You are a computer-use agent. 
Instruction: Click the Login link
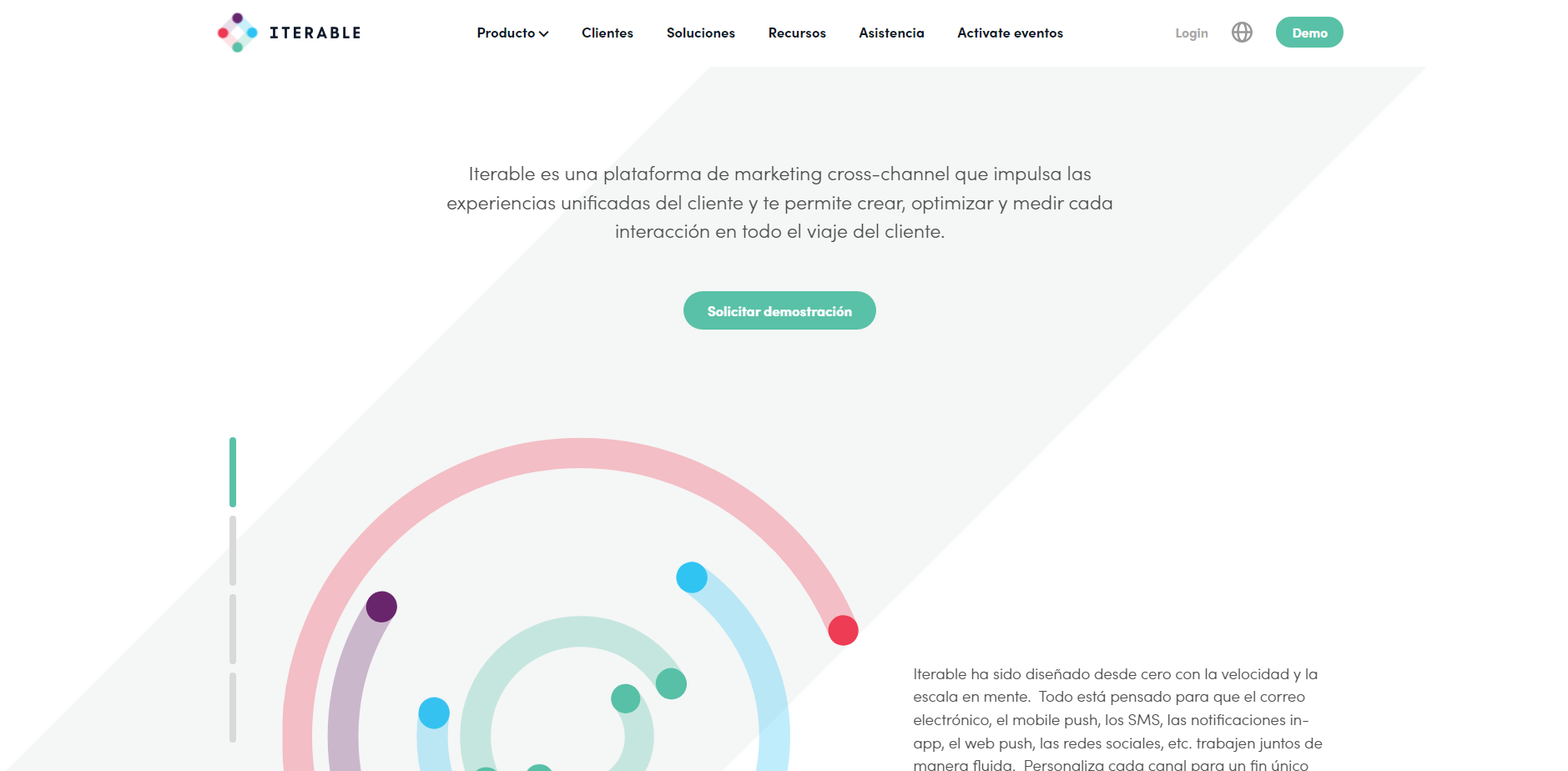click(x=1191, y=33)
